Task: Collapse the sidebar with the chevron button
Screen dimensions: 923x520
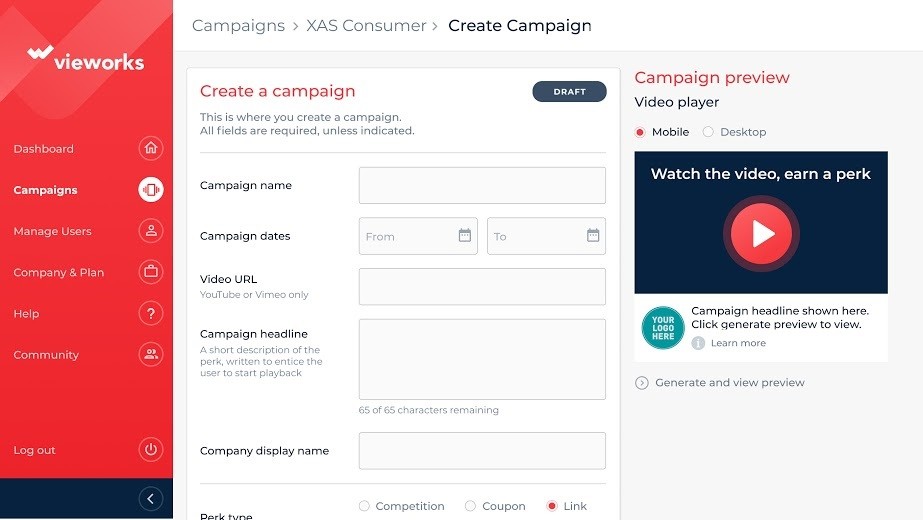Action: [x=151, y=499]
